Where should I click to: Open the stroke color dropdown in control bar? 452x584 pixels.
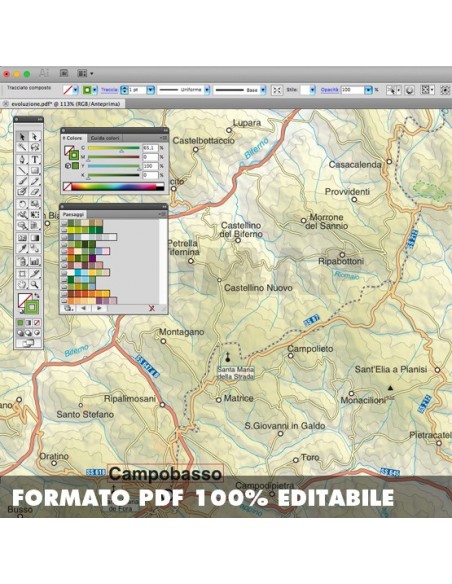[95, 90]
